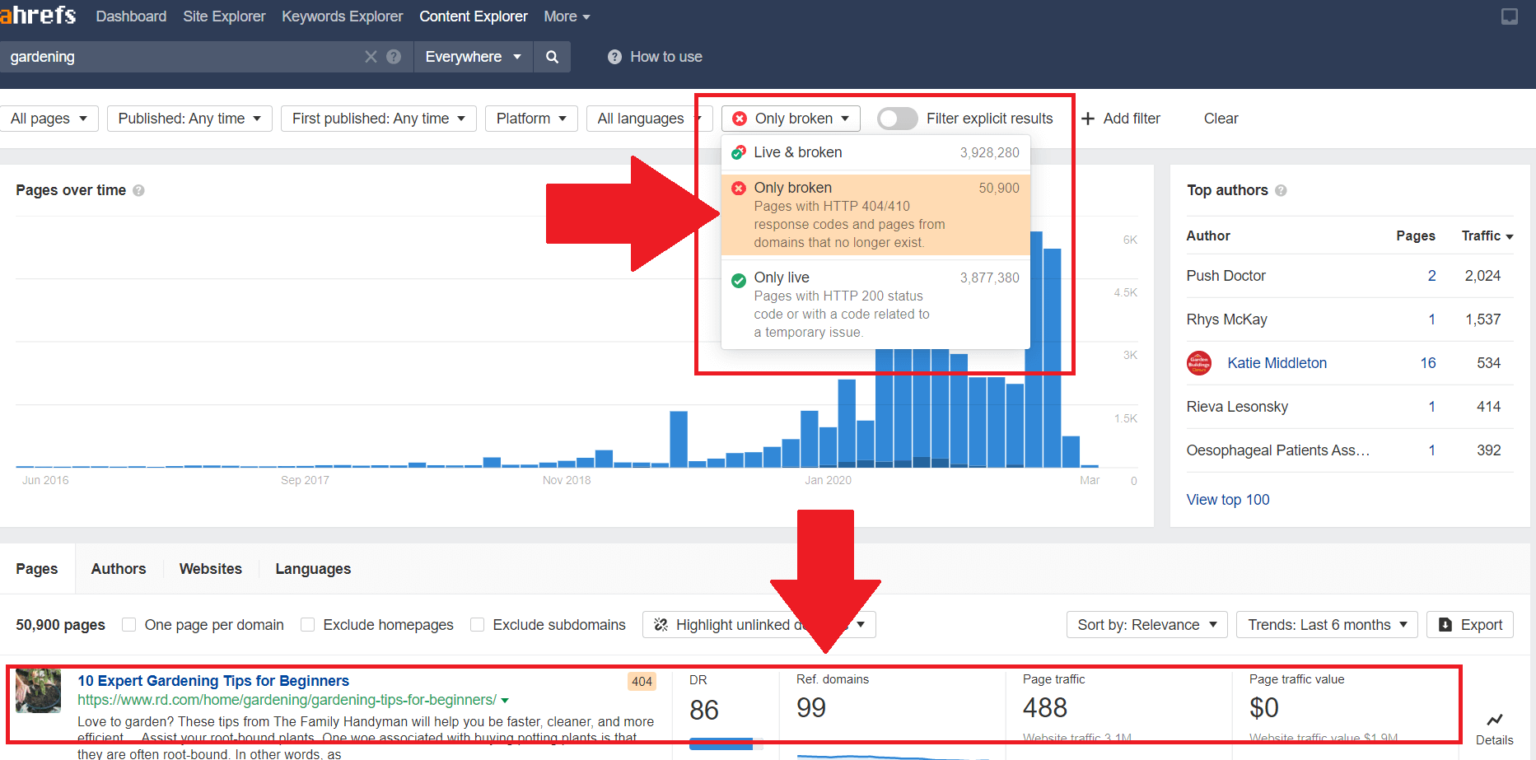Viewport: 1536px width, 760px height.
Task: Check One page per domain
Action: click(x=129, y=625)
